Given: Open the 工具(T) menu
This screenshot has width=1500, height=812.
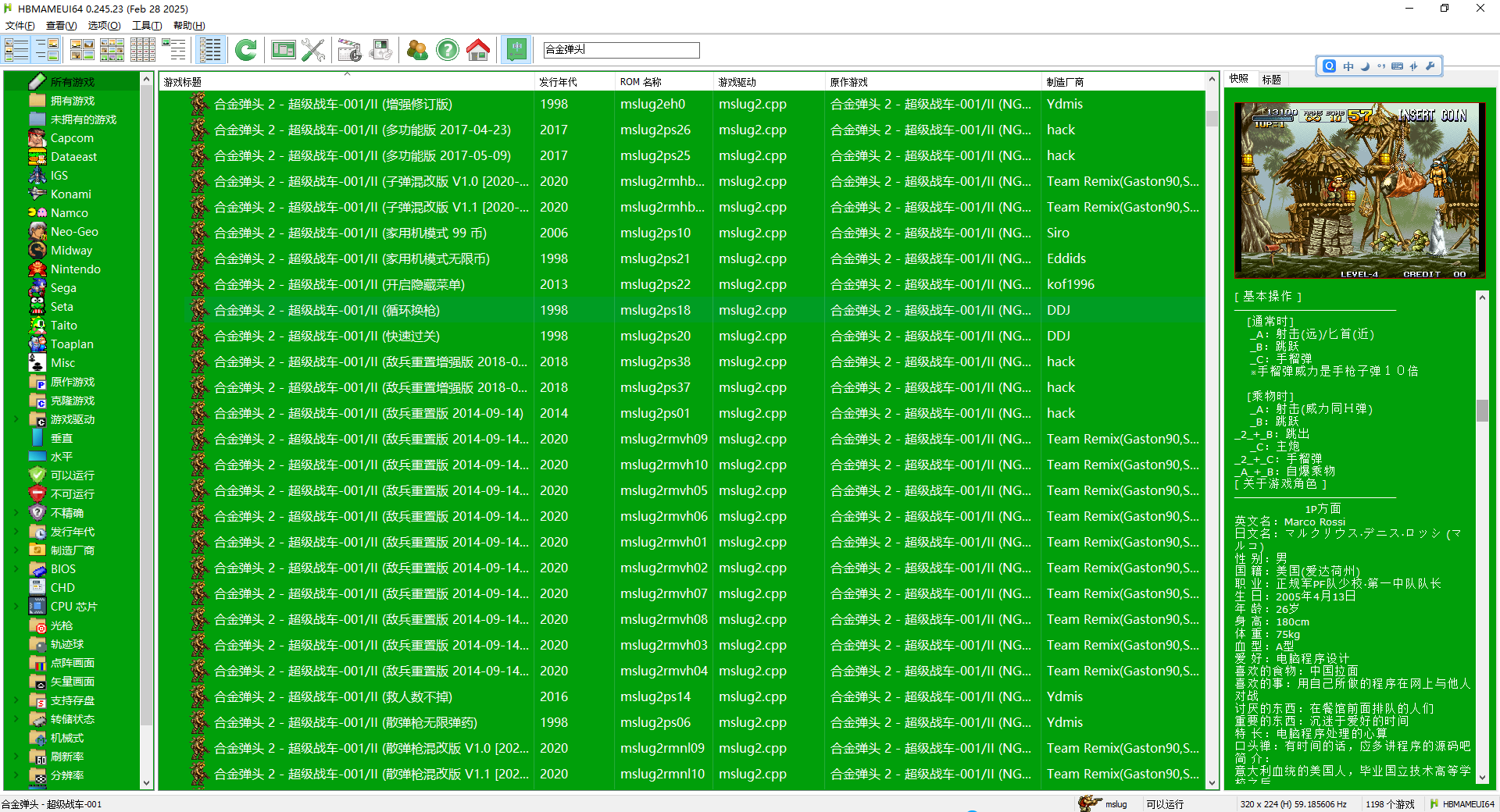Looking at the screenshot, I should point(147,26).
